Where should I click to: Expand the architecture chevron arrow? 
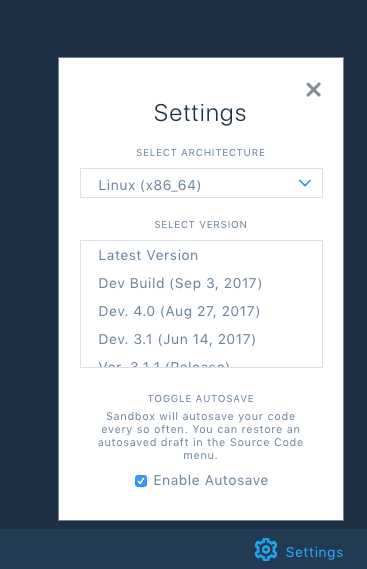click(x=305, y=183)
